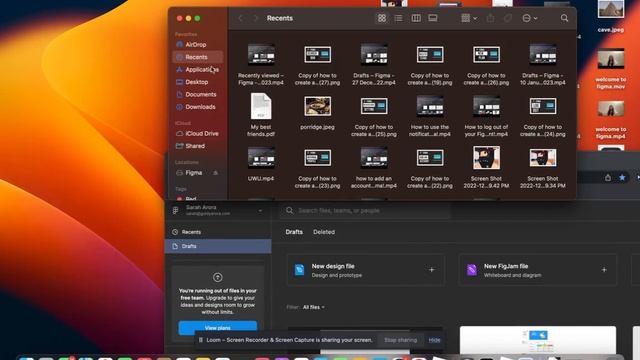Image resolution: width=640 pixels, height=360 pixels.
Task: Click plus icon on New FigJam file card
Action: pyautogui.click(x=604, y=270)
